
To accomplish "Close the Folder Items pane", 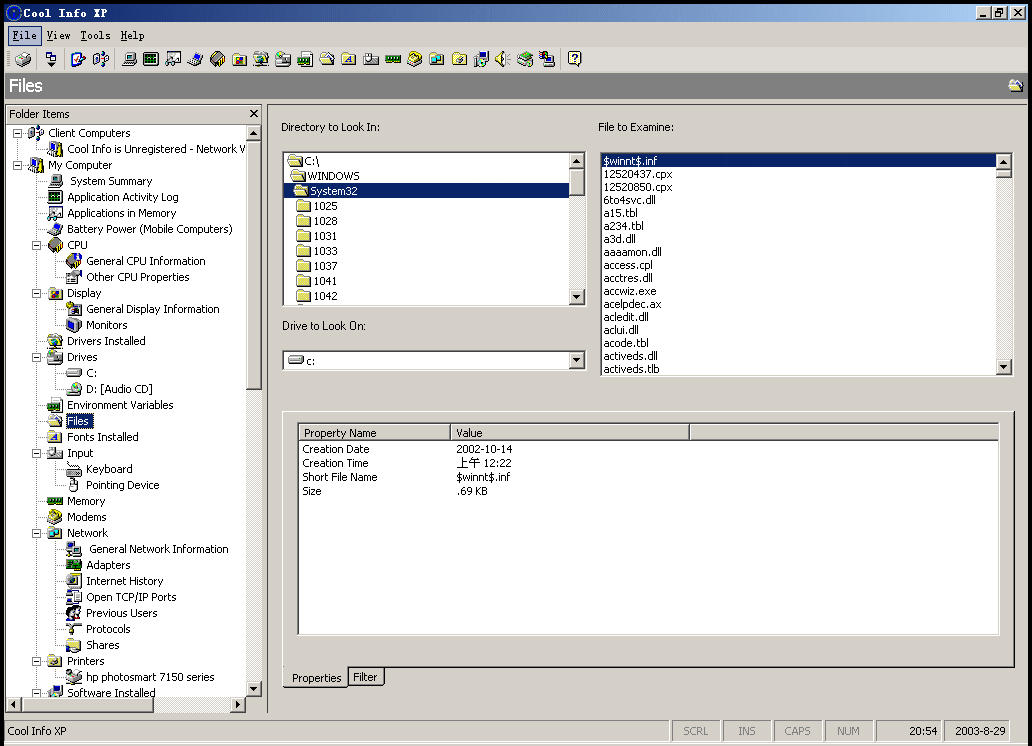I will (x=254, y=114).
